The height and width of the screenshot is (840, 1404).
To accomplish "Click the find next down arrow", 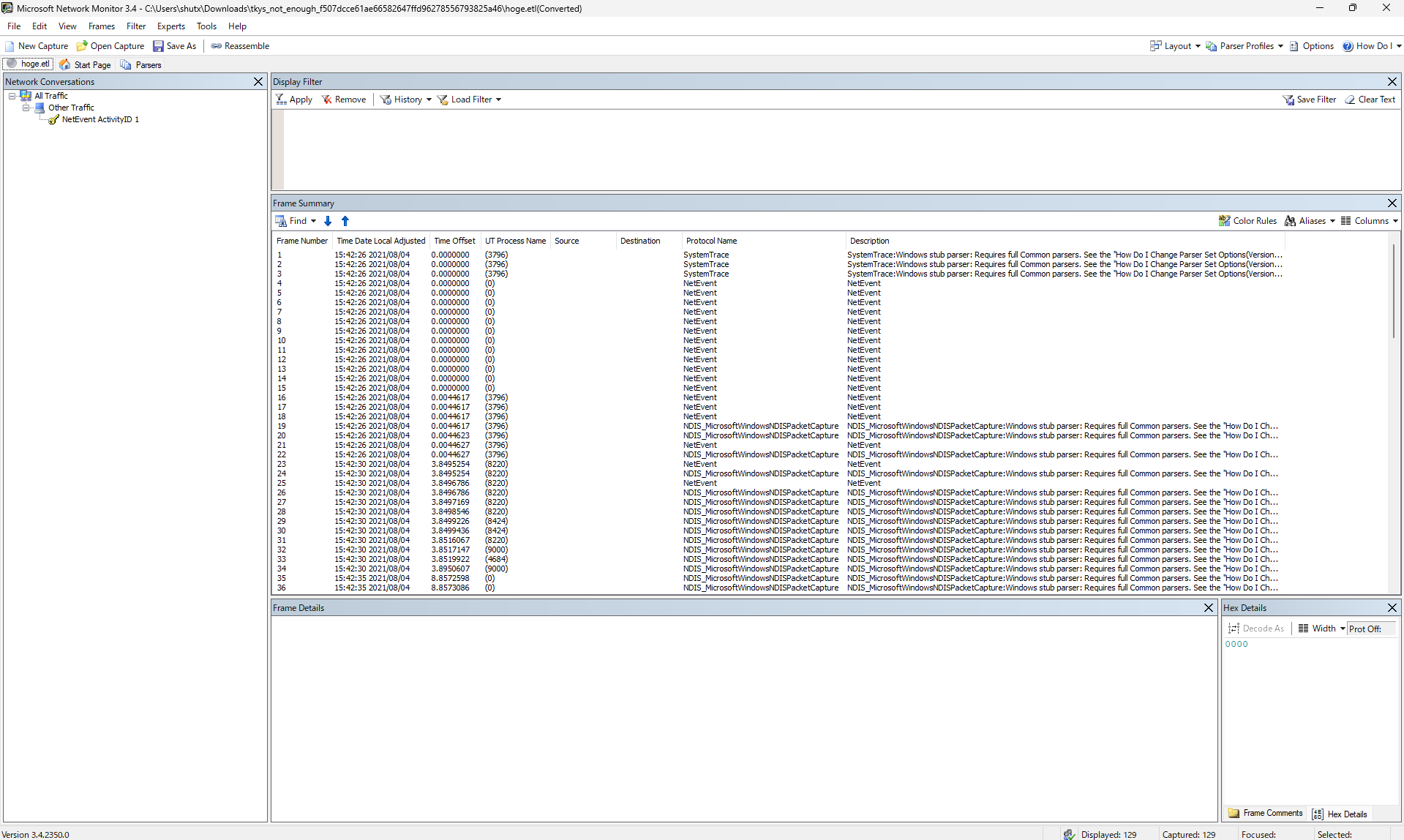I will 328,221.
